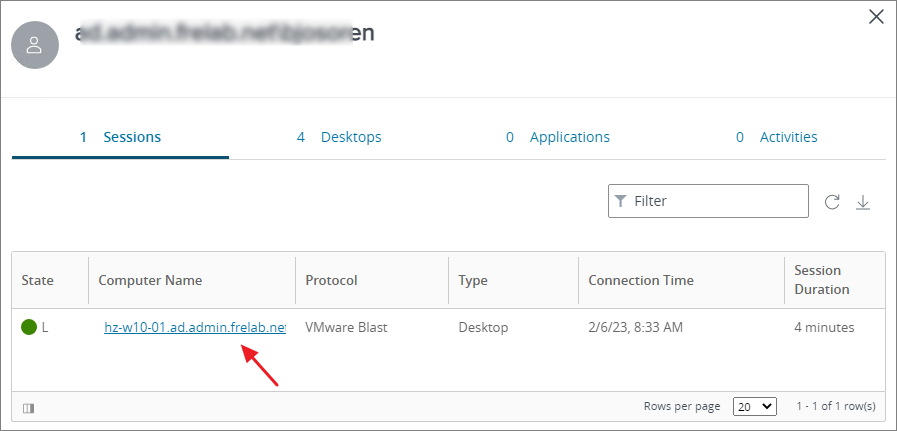
Task: Open the hz-w10-01 computer name link
Action: pos(195,327)
